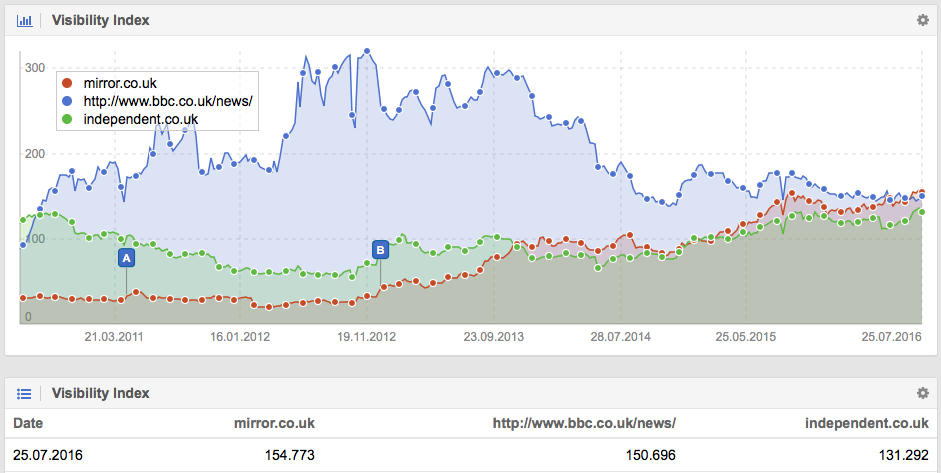Click x-axis label 19.11.2012
The image size is (941, 473).
click(366, 337)
